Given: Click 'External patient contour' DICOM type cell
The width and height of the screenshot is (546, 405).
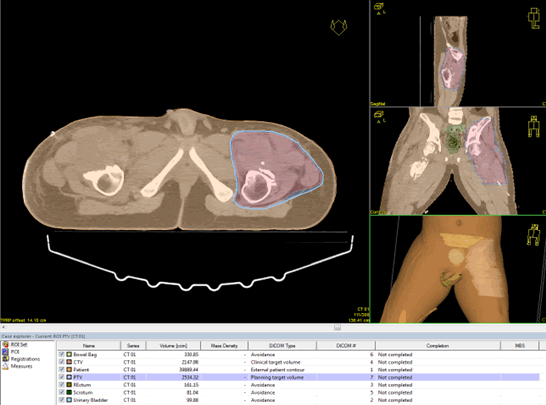Looking at the screenshot, I should 278,369.
